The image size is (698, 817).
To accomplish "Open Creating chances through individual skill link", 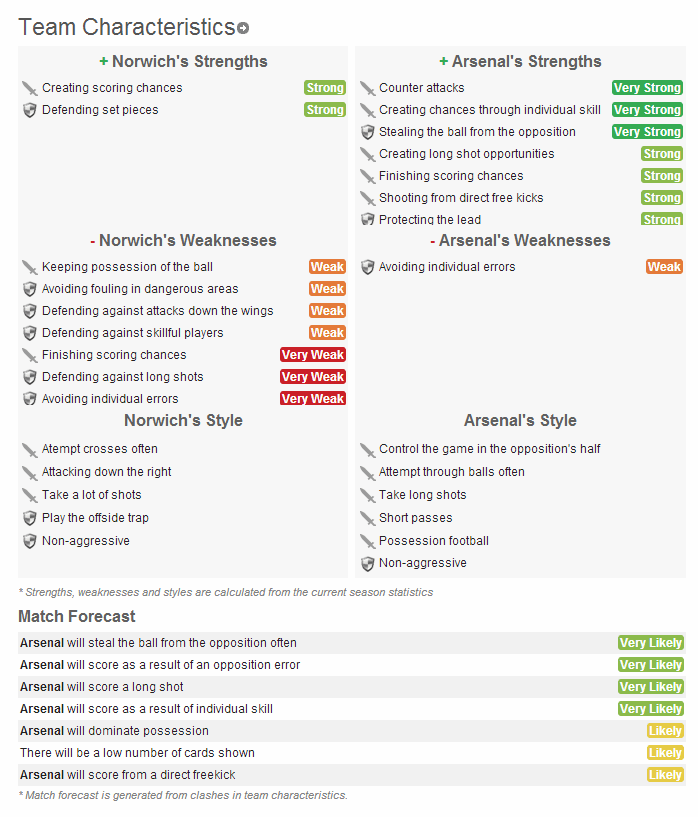I will (x=490, y=110).
